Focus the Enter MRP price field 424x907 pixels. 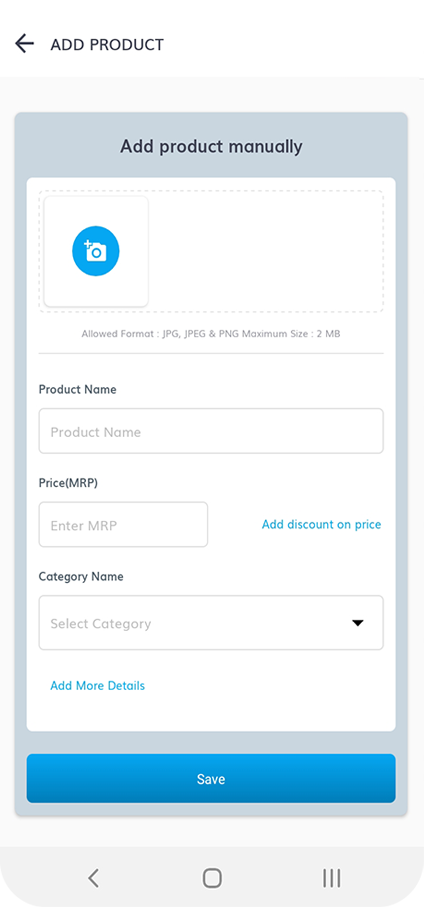click(x=123, y=525)
